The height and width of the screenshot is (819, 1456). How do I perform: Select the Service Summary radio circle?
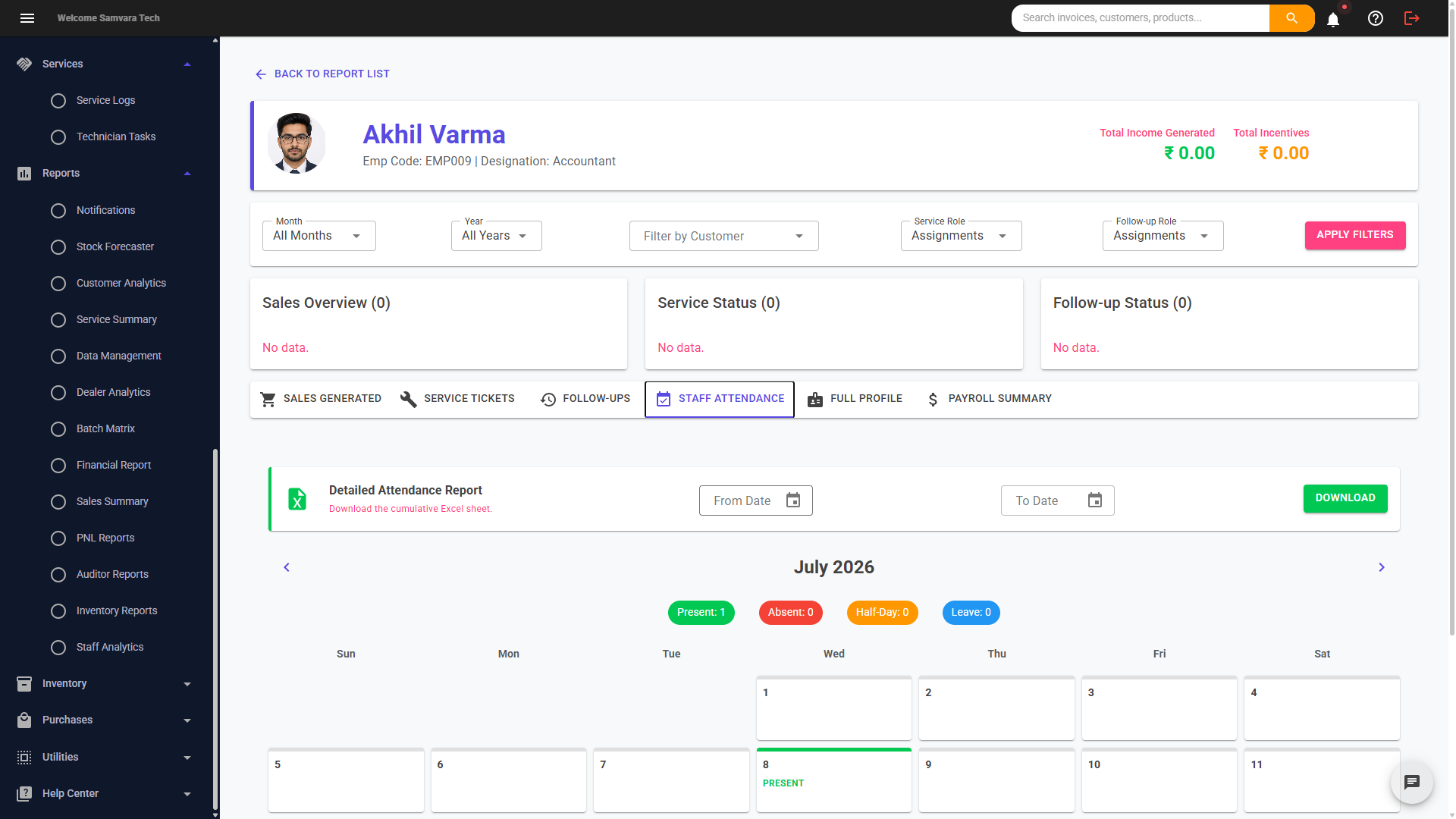click(x=58, y=320)
